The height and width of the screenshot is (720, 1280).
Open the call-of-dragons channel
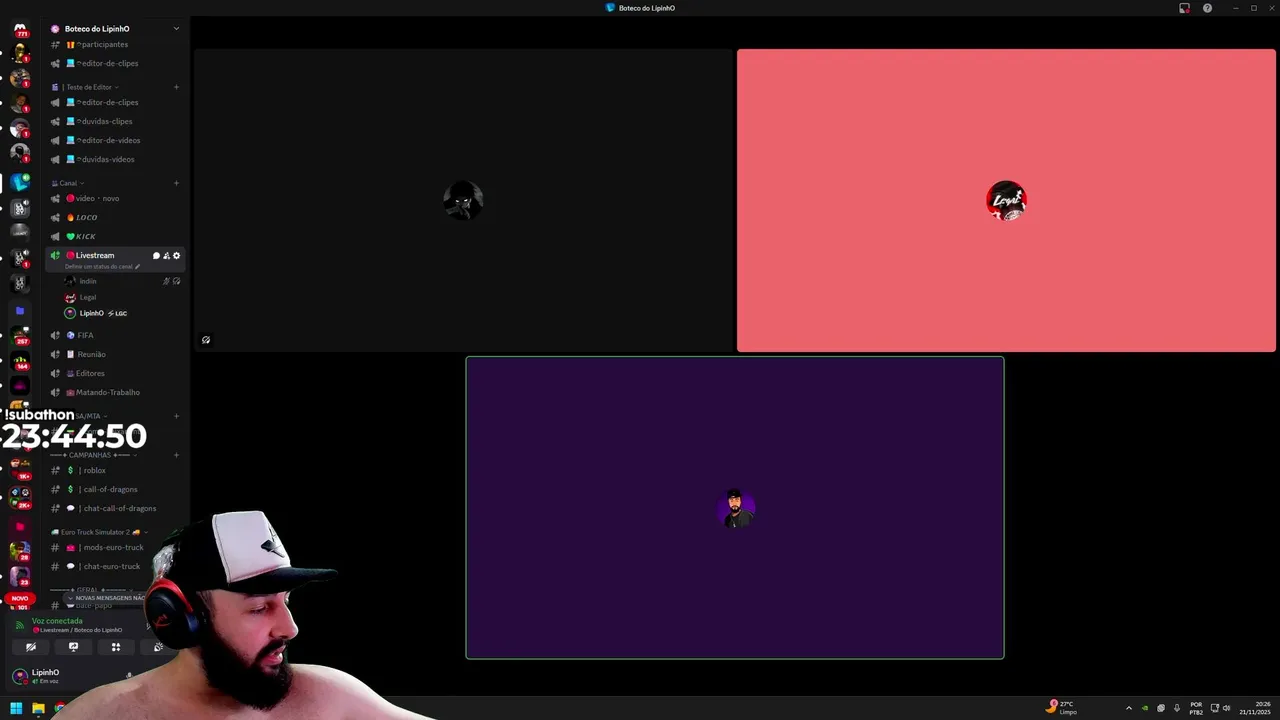[115, 489]
